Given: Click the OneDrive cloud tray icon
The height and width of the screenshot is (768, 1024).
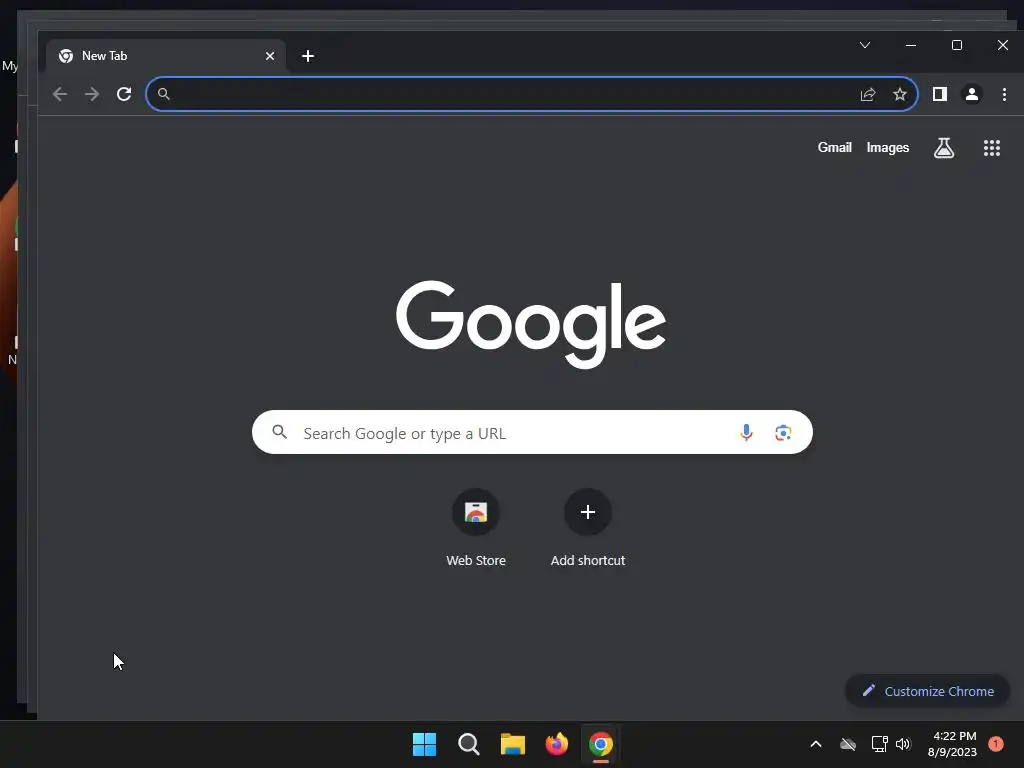Looking at the screenshot, I should click(x=848, y=744).
